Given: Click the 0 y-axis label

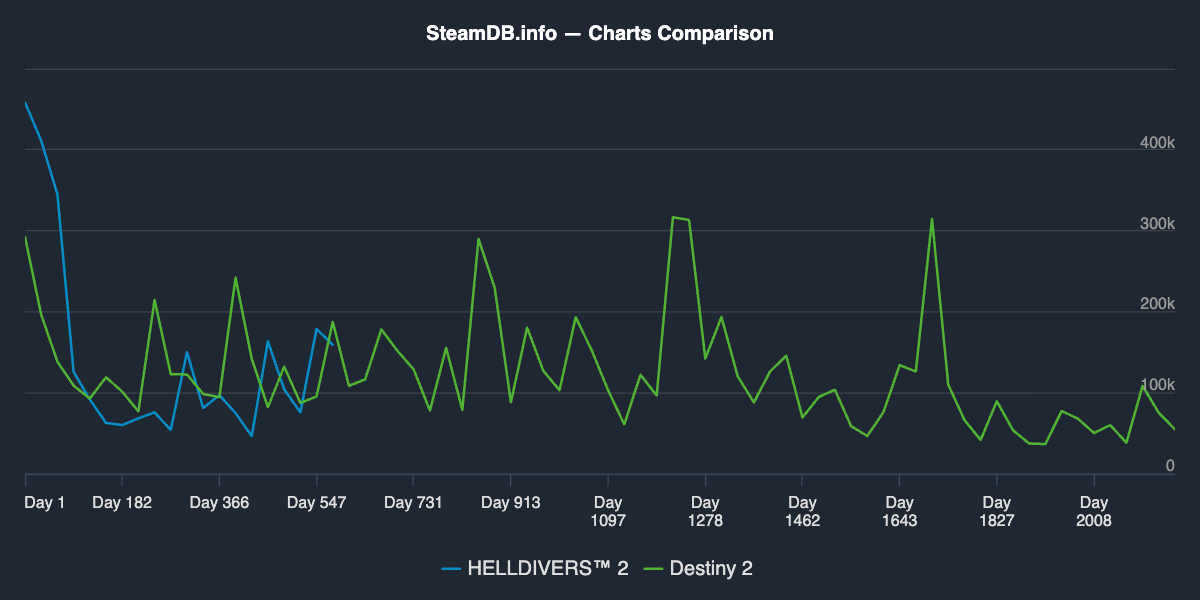Looking at the screenshot, I should tap(1170, 467).
